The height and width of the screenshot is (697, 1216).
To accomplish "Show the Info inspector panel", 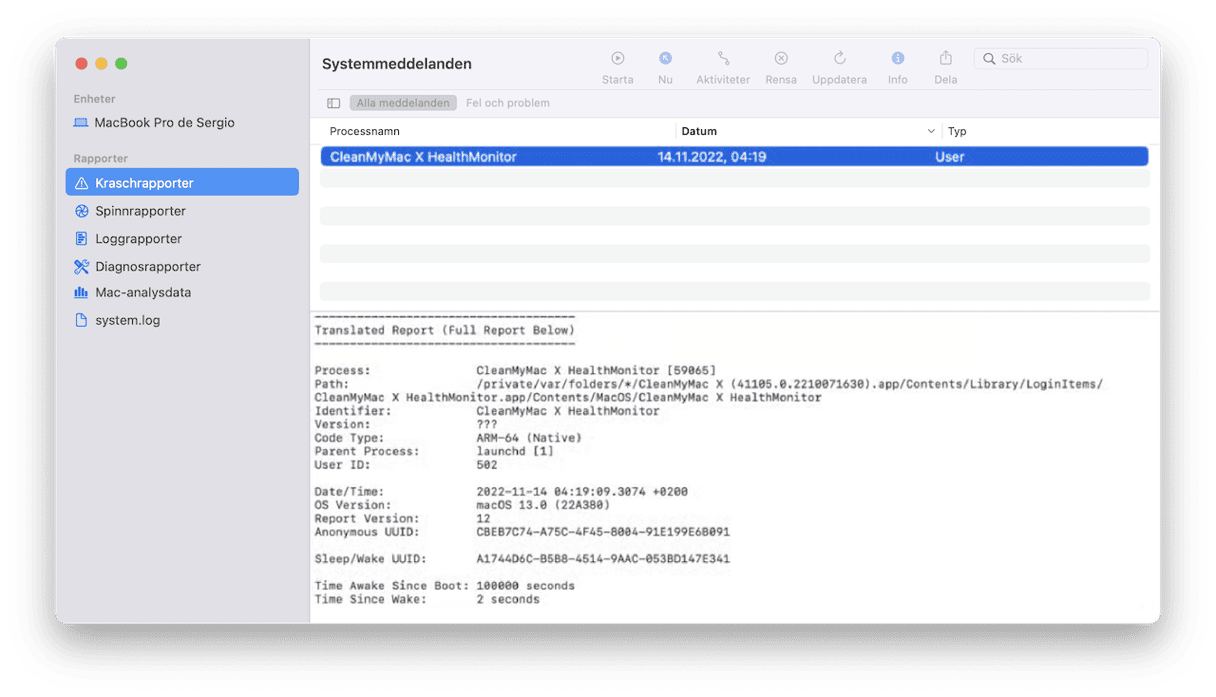I will coord(897,59).
